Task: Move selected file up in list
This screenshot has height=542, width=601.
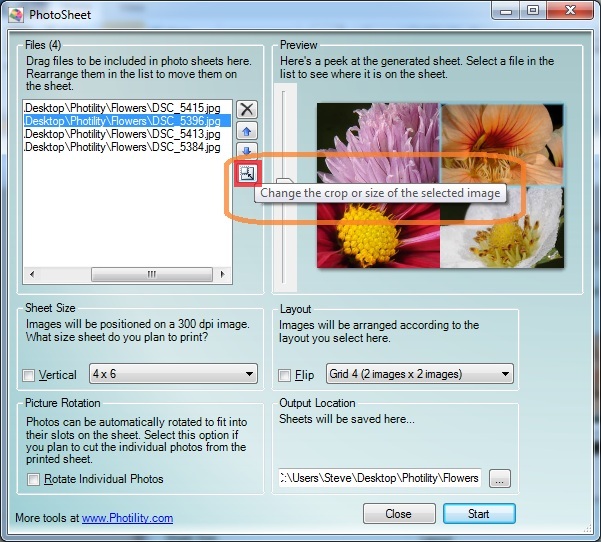Action: pos(246,131)
